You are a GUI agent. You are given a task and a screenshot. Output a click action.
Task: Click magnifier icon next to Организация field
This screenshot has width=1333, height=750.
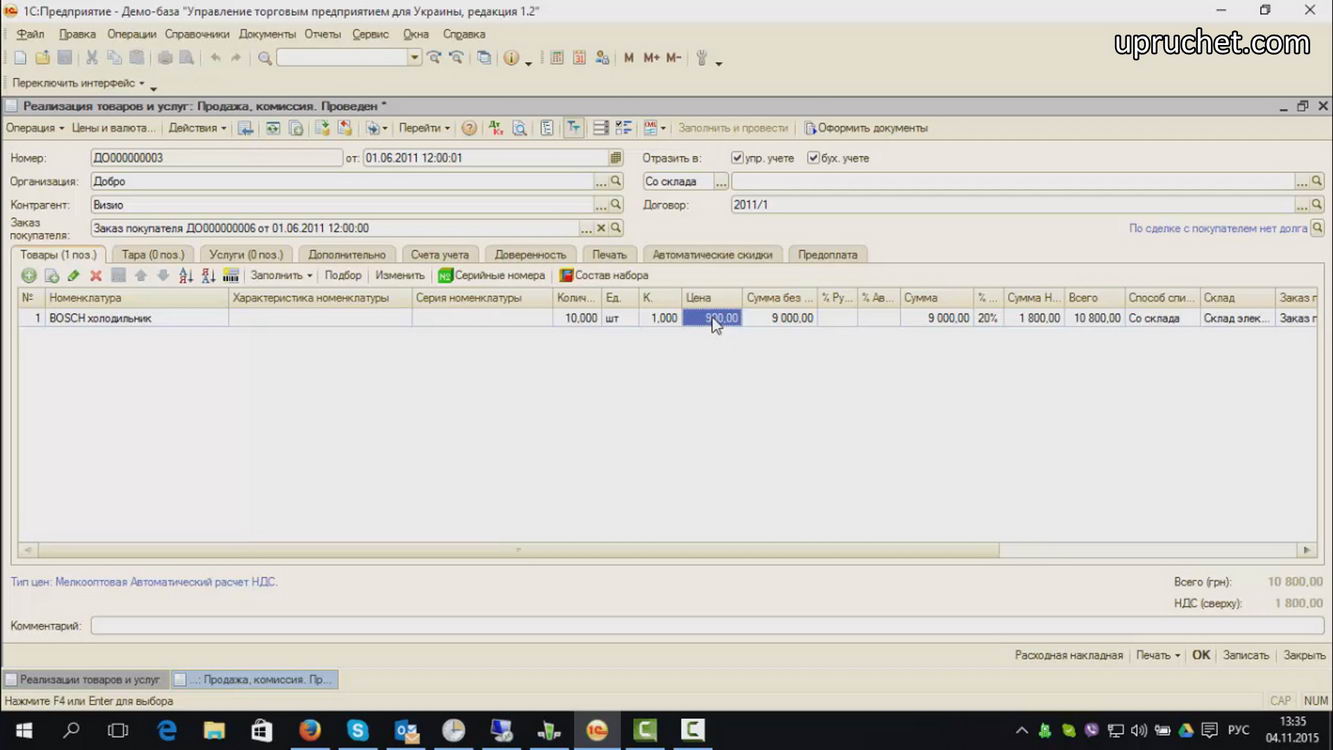(616, 181)
